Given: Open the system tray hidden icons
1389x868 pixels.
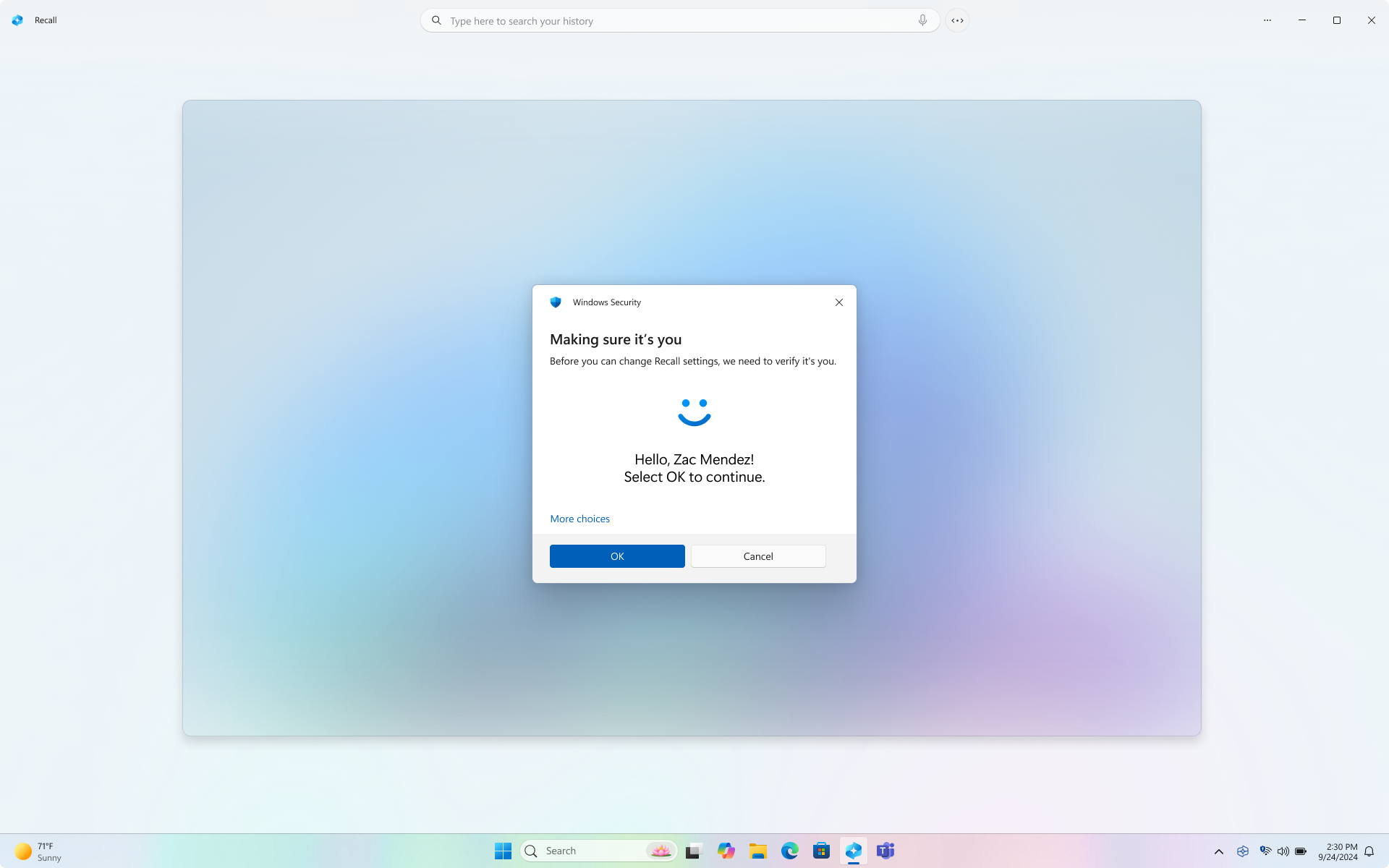Looking at the screenshot, I should click(x=1218, y=850).
